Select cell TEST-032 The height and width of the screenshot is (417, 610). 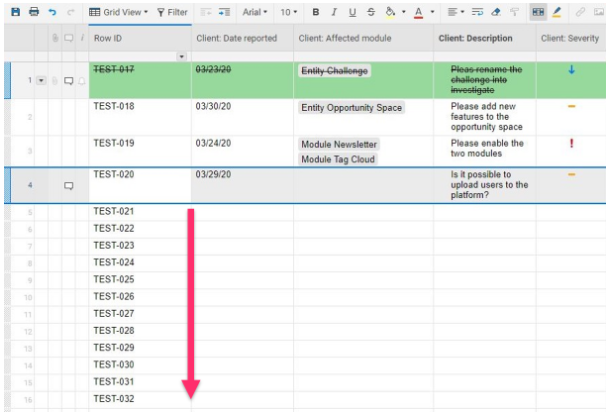point(140,399)
